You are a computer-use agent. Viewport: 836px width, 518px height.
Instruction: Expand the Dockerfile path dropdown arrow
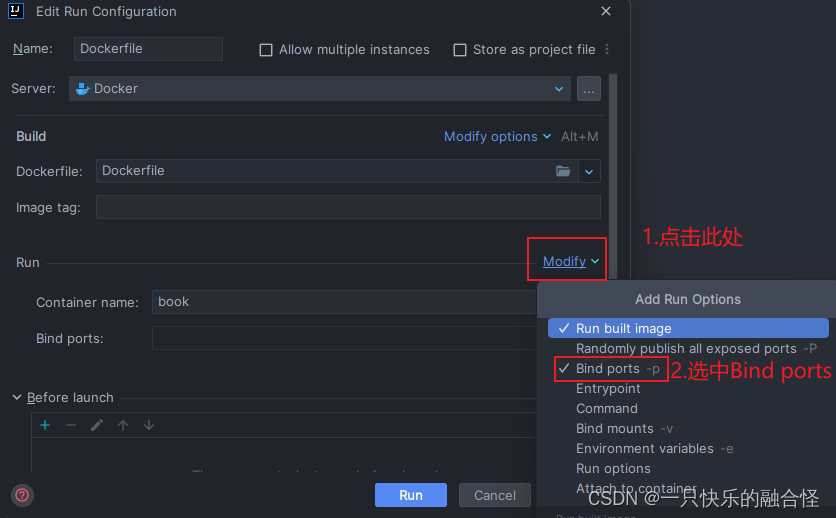[589, 172]
